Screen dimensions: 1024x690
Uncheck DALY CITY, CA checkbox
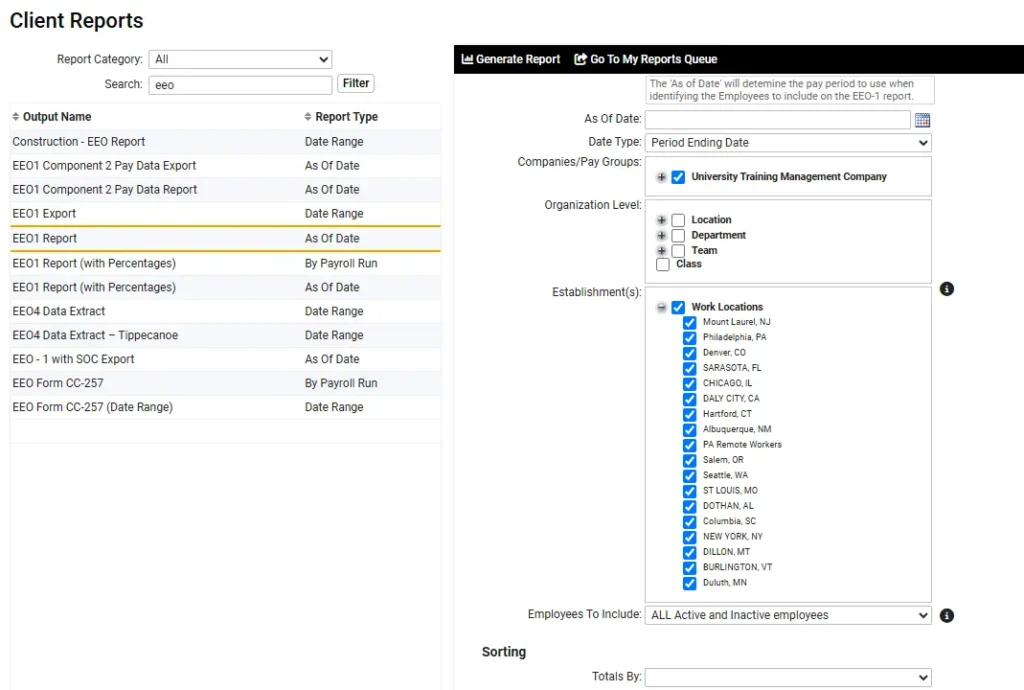690,399
